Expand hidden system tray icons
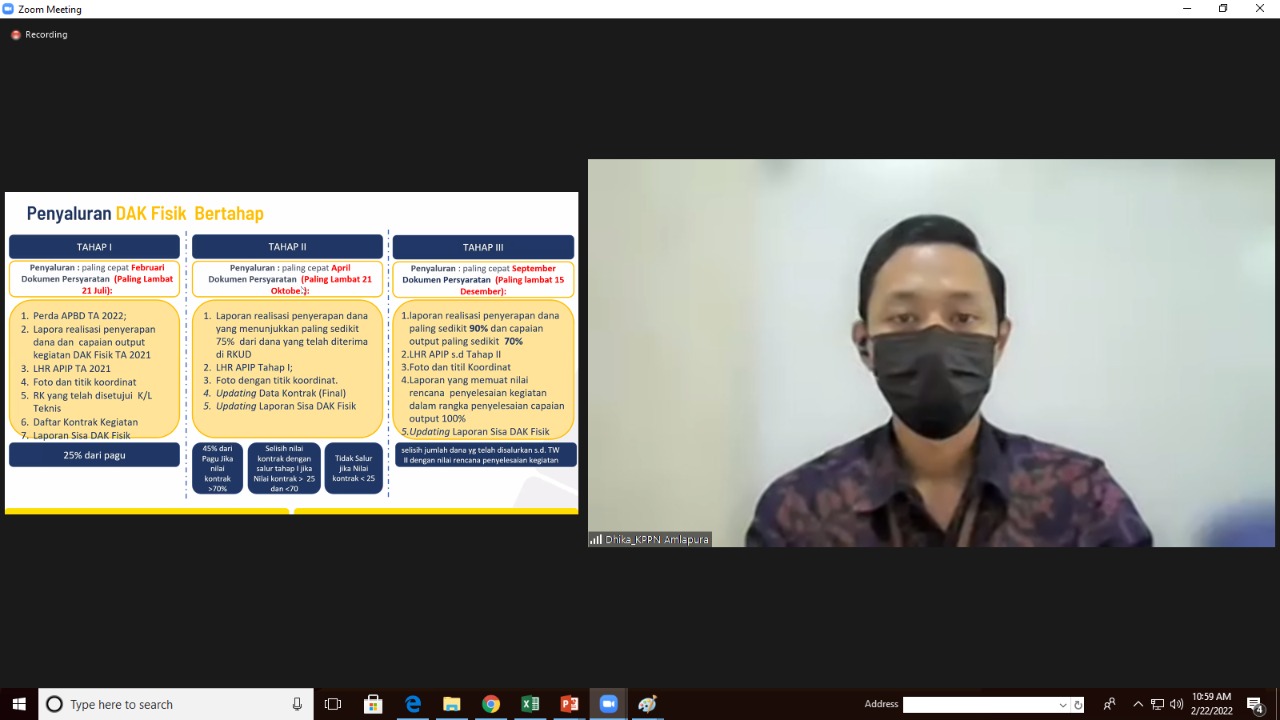Viewport: 1280px width, 720px height. tap(1137, 704)
